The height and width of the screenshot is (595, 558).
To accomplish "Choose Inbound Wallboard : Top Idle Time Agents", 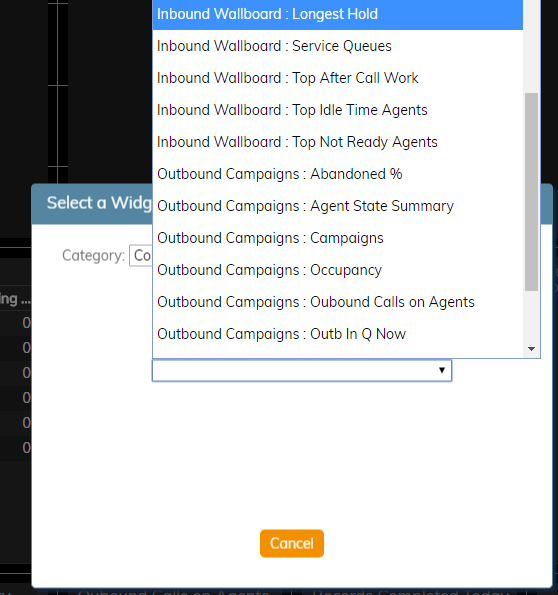I will 337,110.
